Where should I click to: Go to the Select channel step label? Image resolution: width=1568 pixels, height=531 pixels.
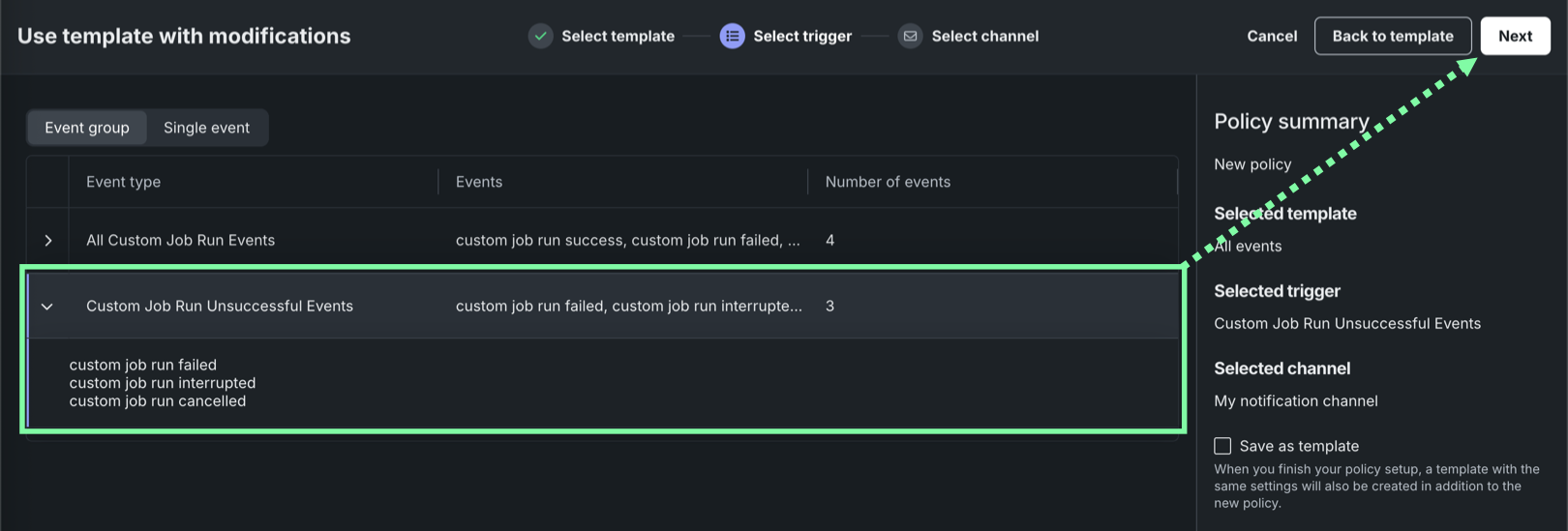(984, 37)
